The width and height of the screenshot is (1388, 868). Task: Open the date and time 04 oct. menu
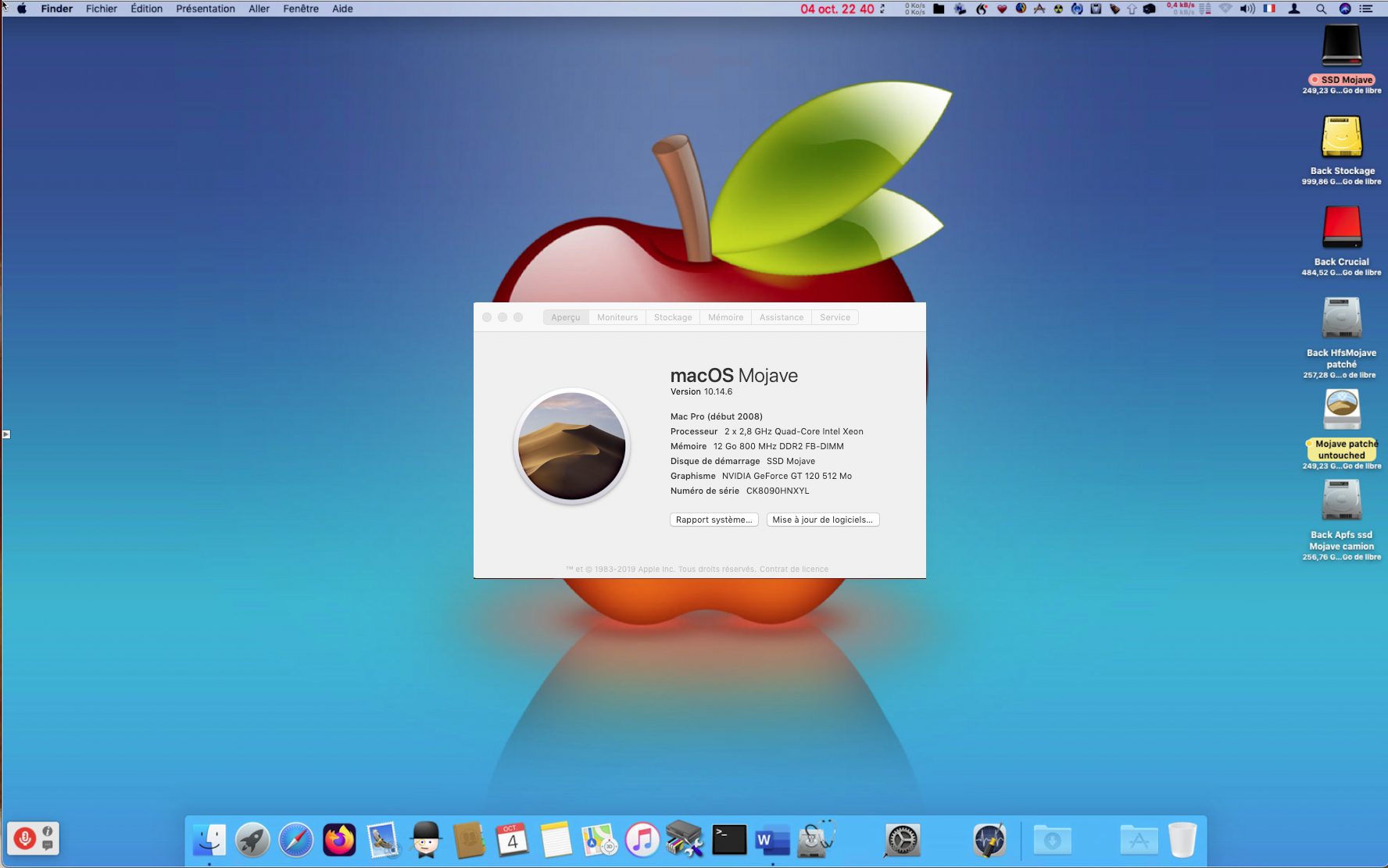pyautogui.click(x=837, y=9)
